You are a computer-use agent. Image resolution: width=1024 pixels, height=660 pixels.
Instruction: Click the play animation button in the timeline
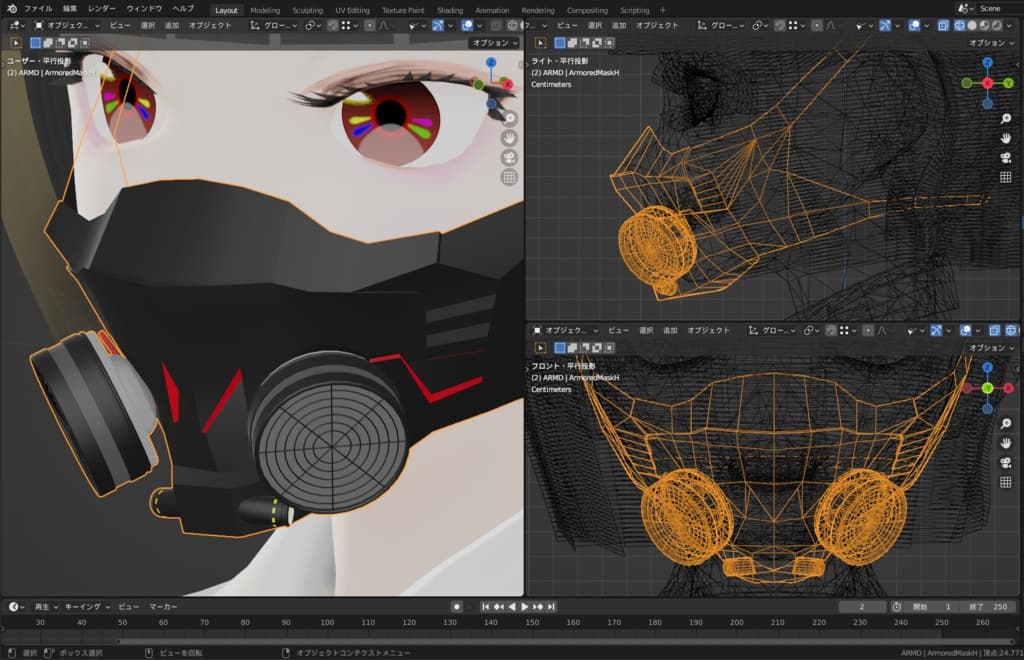pos(524,607)
